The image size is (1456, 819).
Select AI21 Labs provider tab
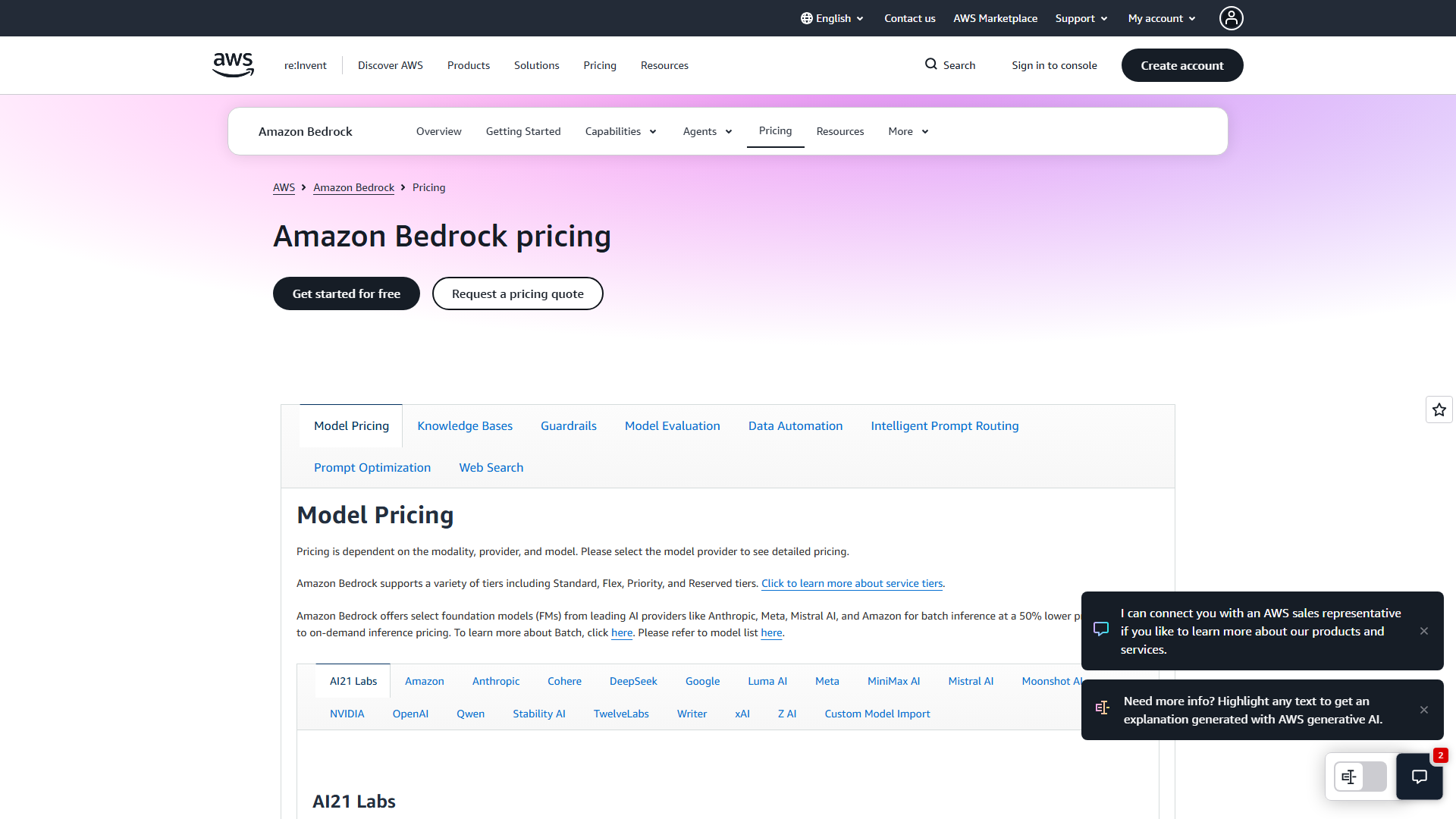click(x=353, y=681)
